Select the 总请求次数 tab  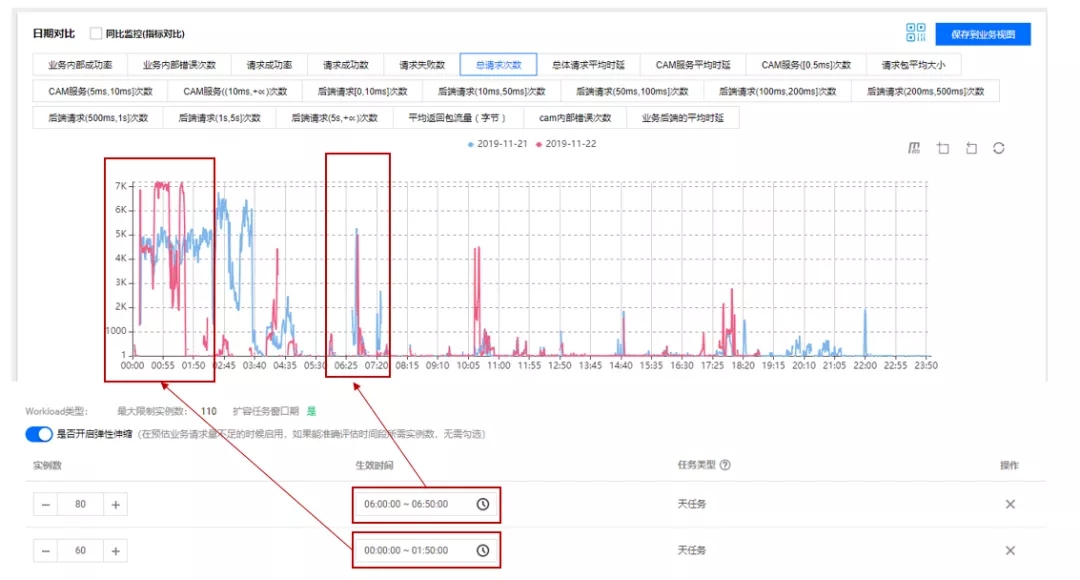(499, 65)
